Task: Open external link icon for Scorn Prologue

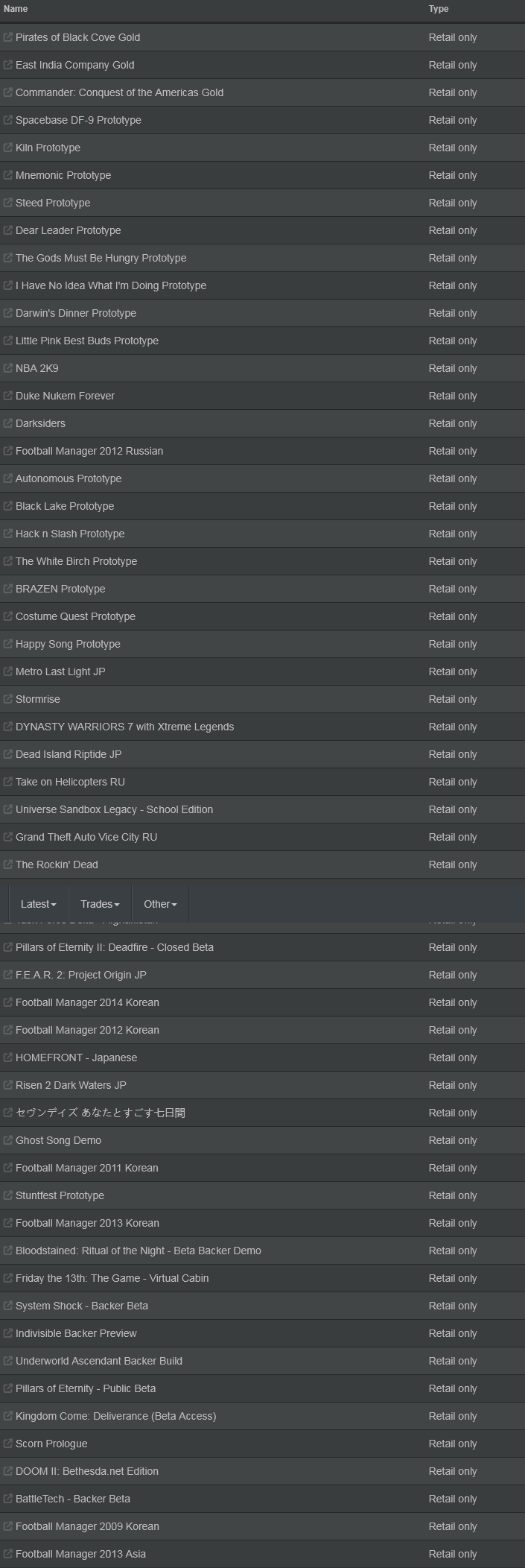Action: [7, 1444]
